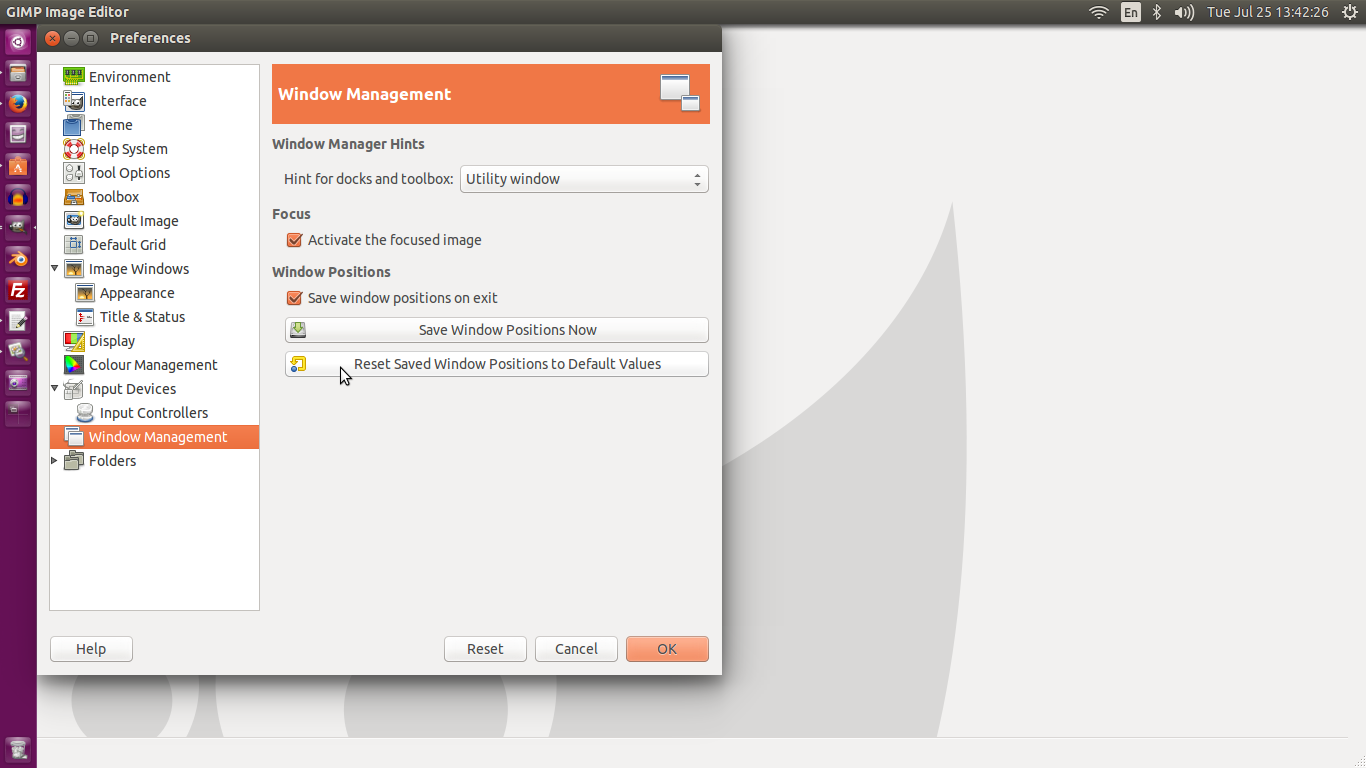Open the Trash in the dock
1366x768 pixels.
click(18, 748)
